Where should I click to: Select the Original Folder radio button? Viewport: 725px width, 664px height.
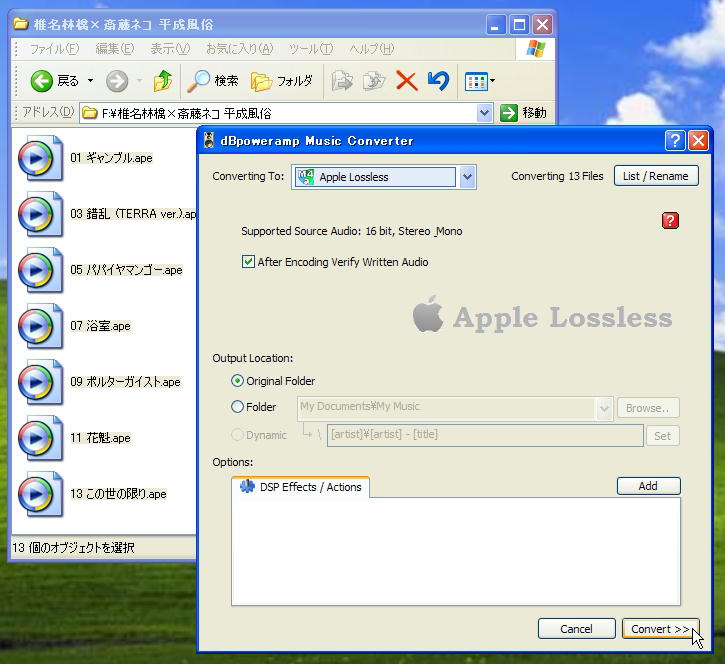237,381
